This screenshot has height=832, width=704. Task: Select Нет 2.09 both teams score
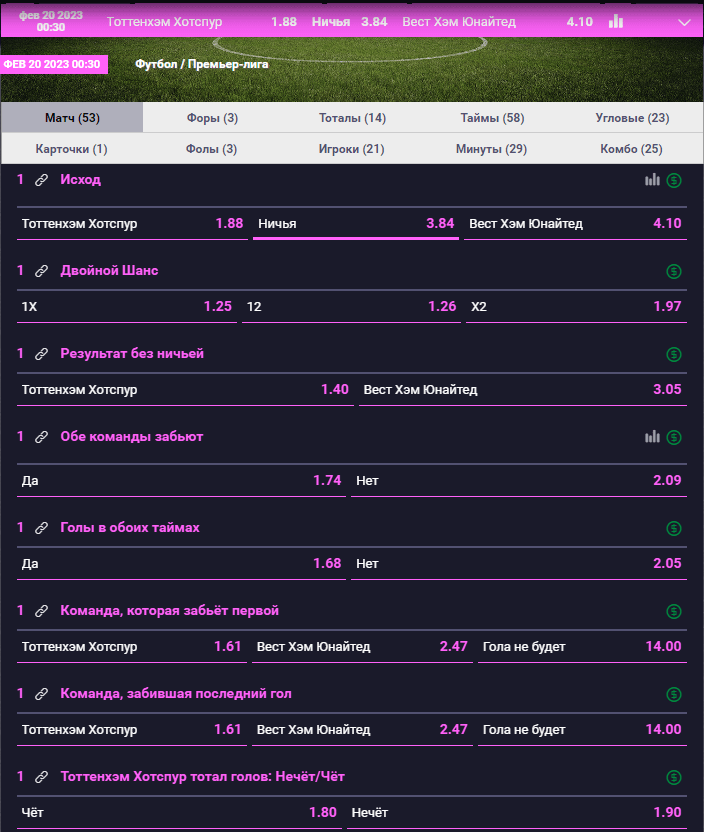coord(519,480)
